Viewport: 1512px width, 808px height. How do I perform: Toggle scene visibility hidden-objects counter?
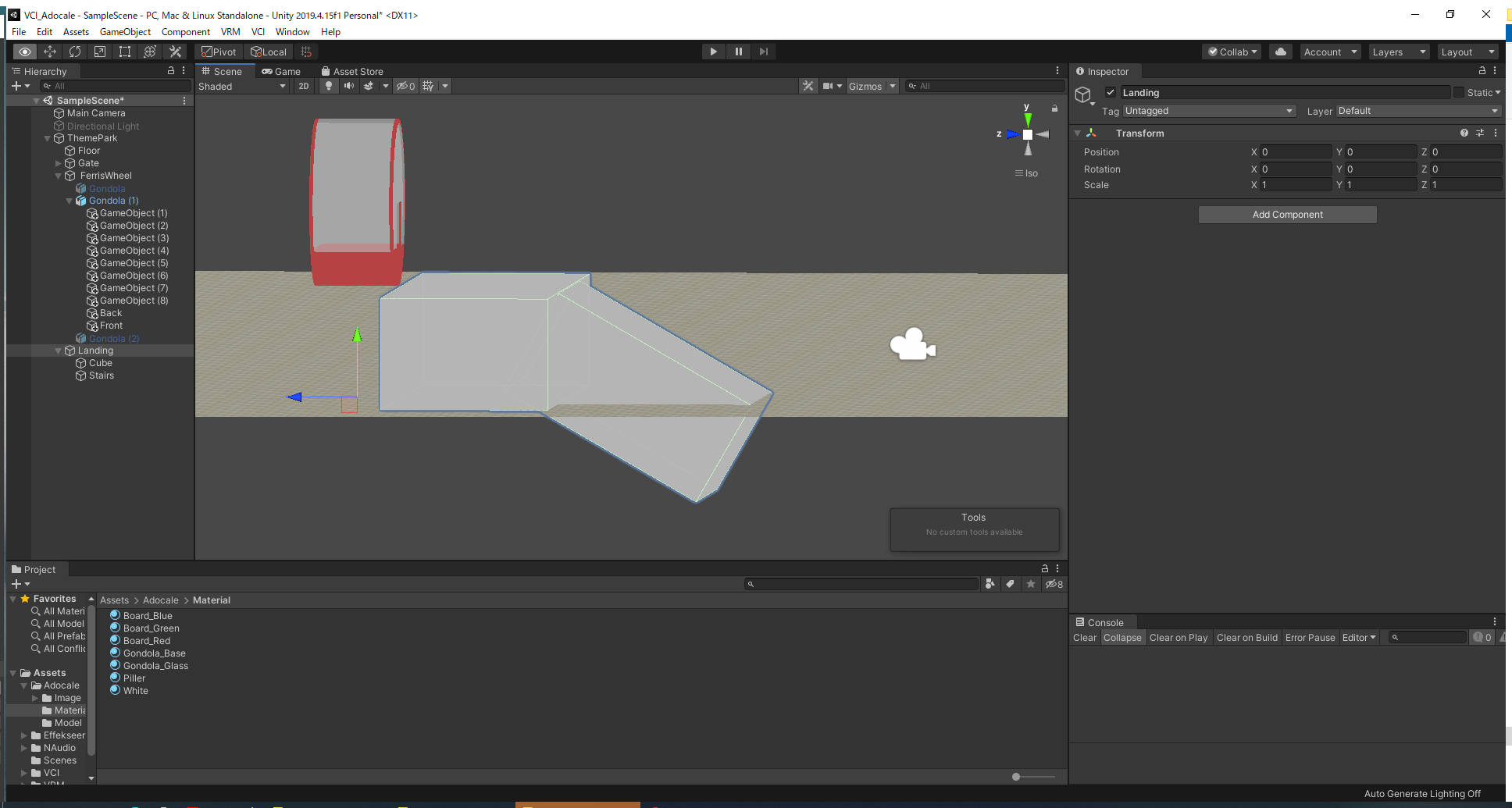pos(405,86)
